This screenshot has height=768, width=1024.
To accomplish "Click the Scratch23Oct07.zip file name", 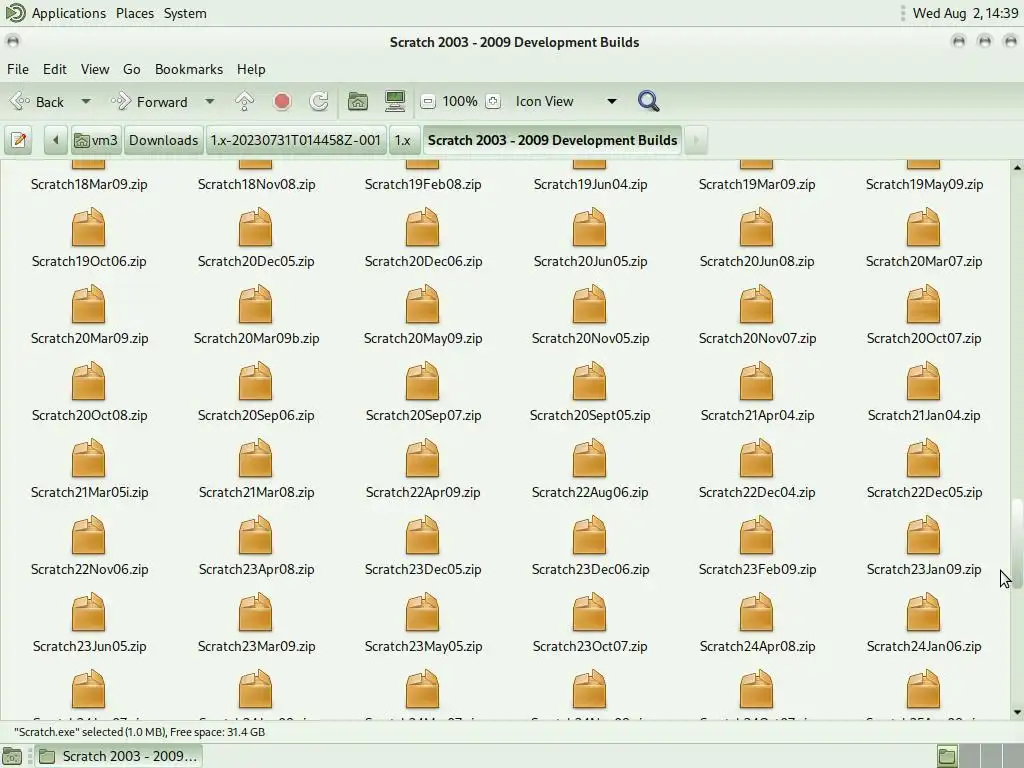I will pos(590,647).
